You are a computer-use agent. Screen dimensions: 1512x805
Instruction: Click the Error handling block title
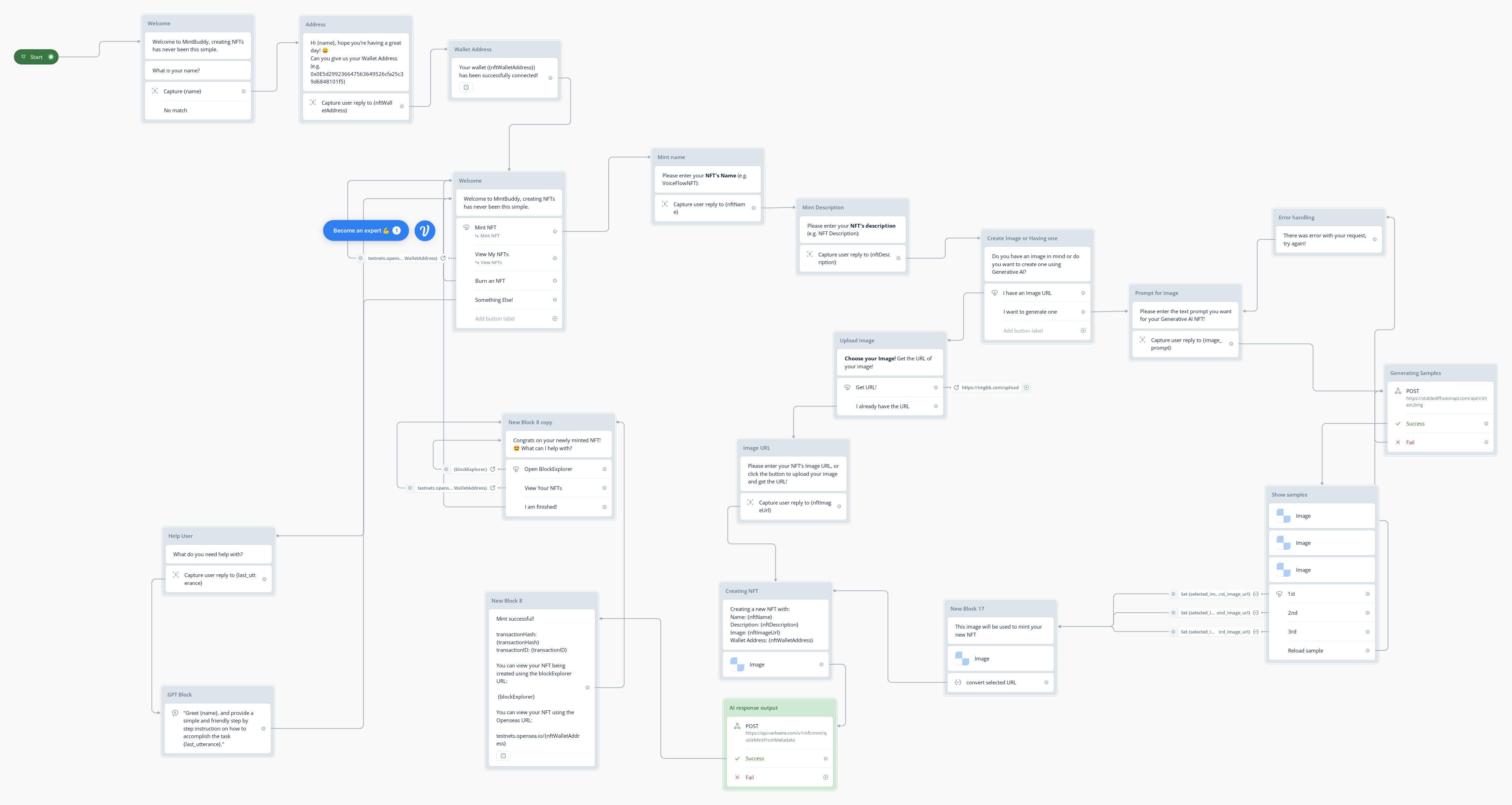(1296, 218)
